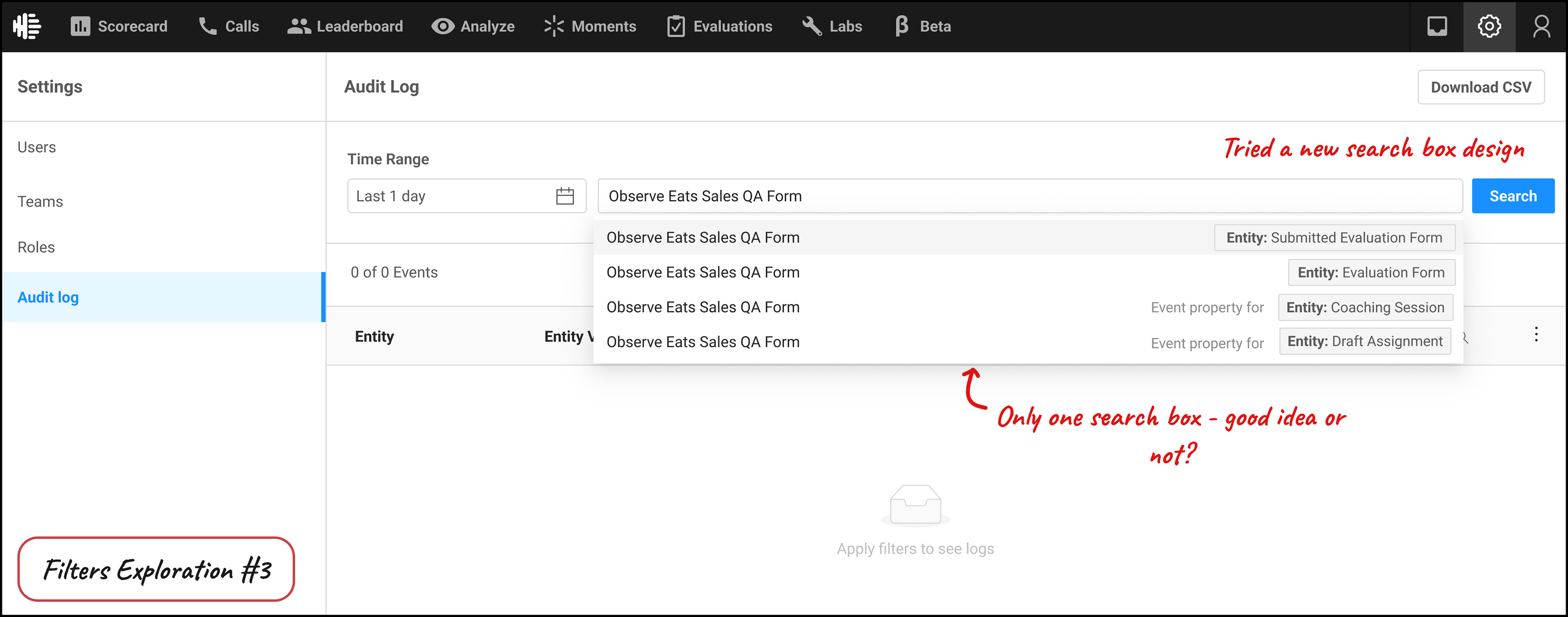Click the Download CSV button
The width and height of the screenshot is (1568, 617).
pyautogui.click(x=1480, y=87)
